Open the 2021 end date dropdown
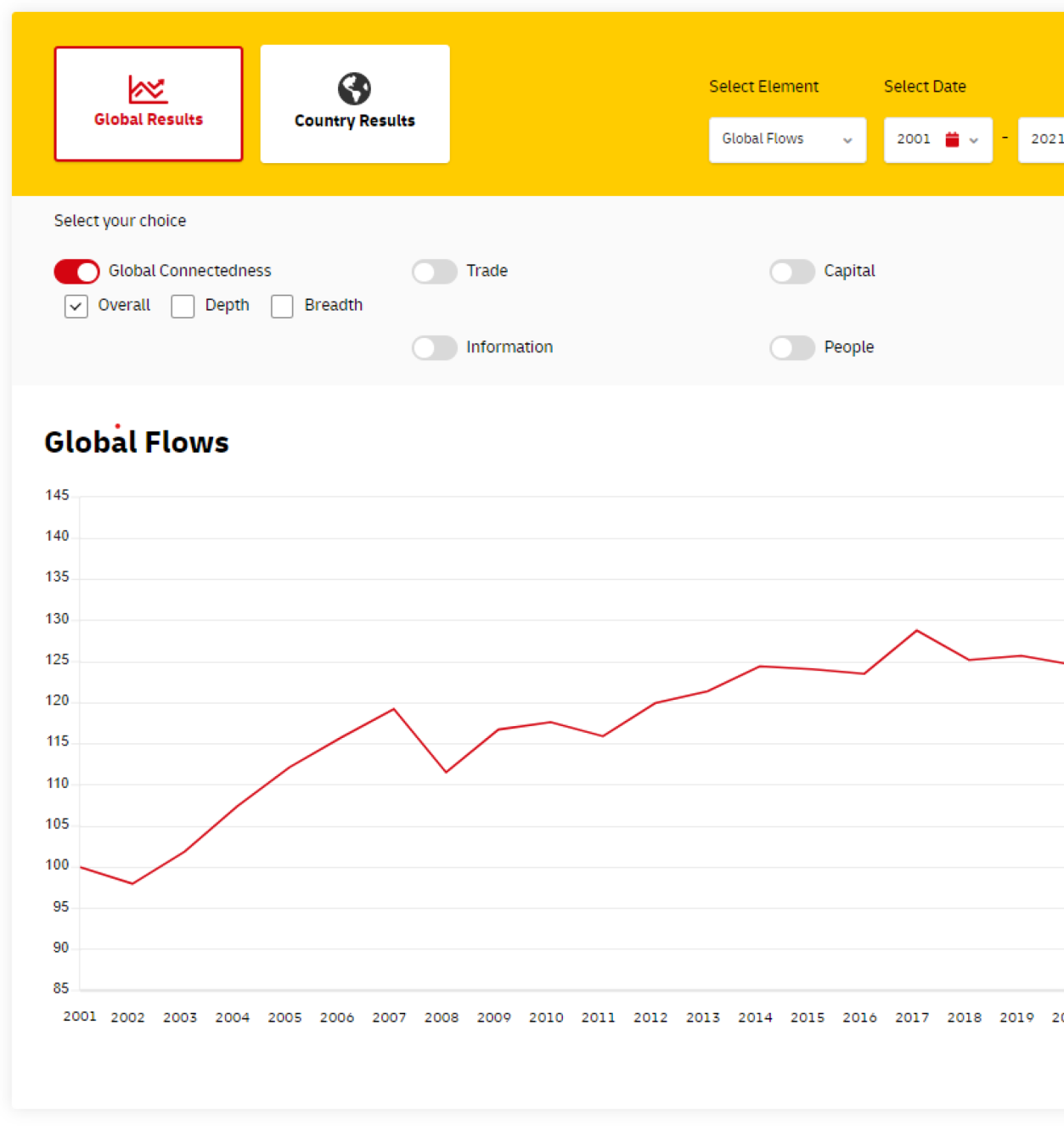Image resolution: width=1064 pixels, height=1126 pixels. click(1044, 139)
